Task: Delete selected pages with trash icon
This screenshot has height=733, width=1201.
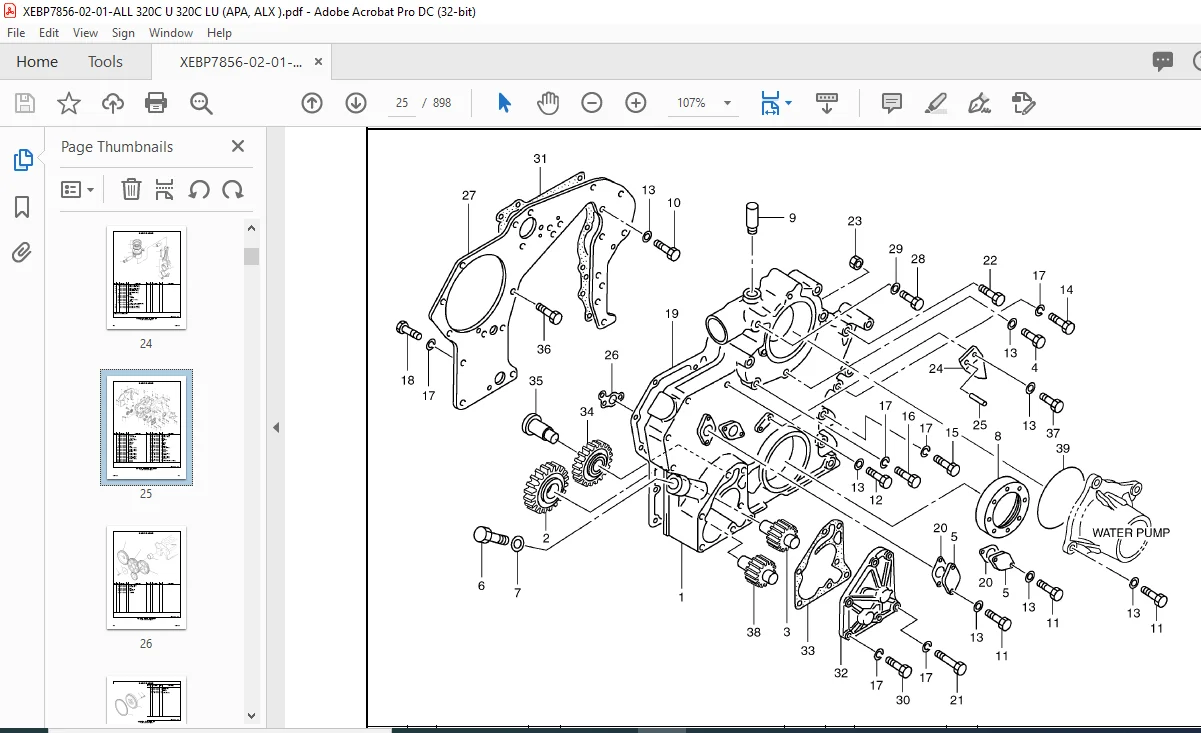Action: point(131,189)
